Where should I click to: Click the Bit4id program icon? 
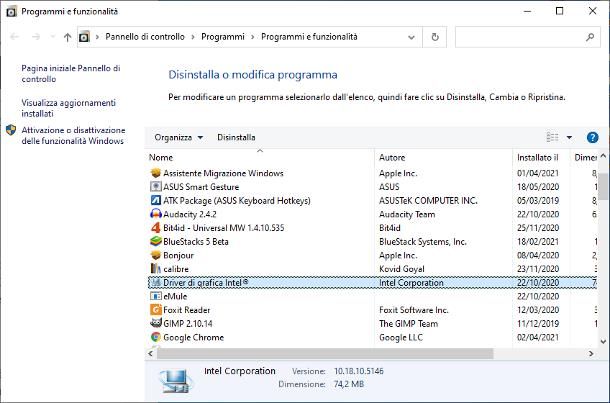[x=156, y=227]
